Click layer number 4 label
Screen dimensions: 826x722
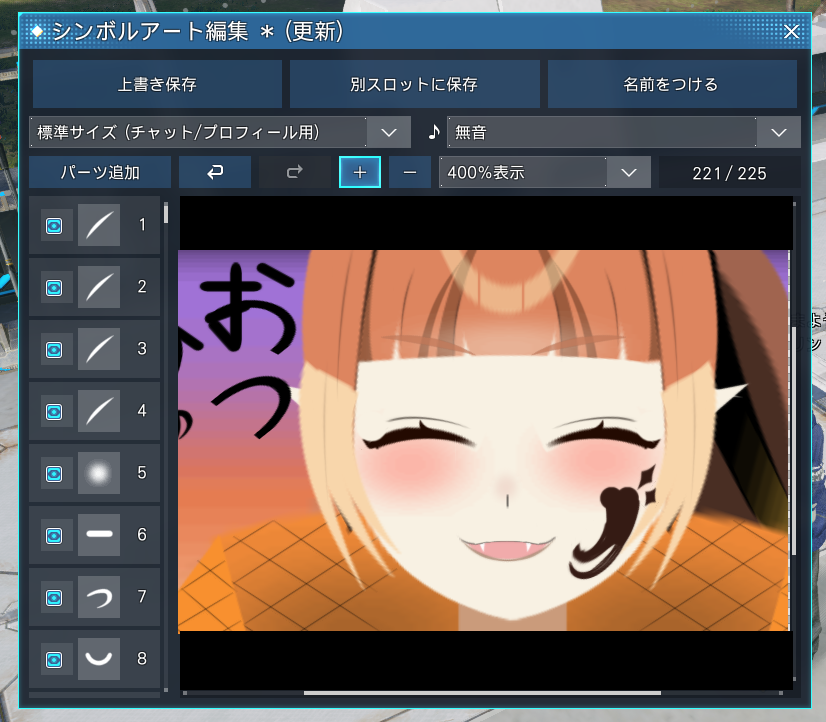(142, 411)
